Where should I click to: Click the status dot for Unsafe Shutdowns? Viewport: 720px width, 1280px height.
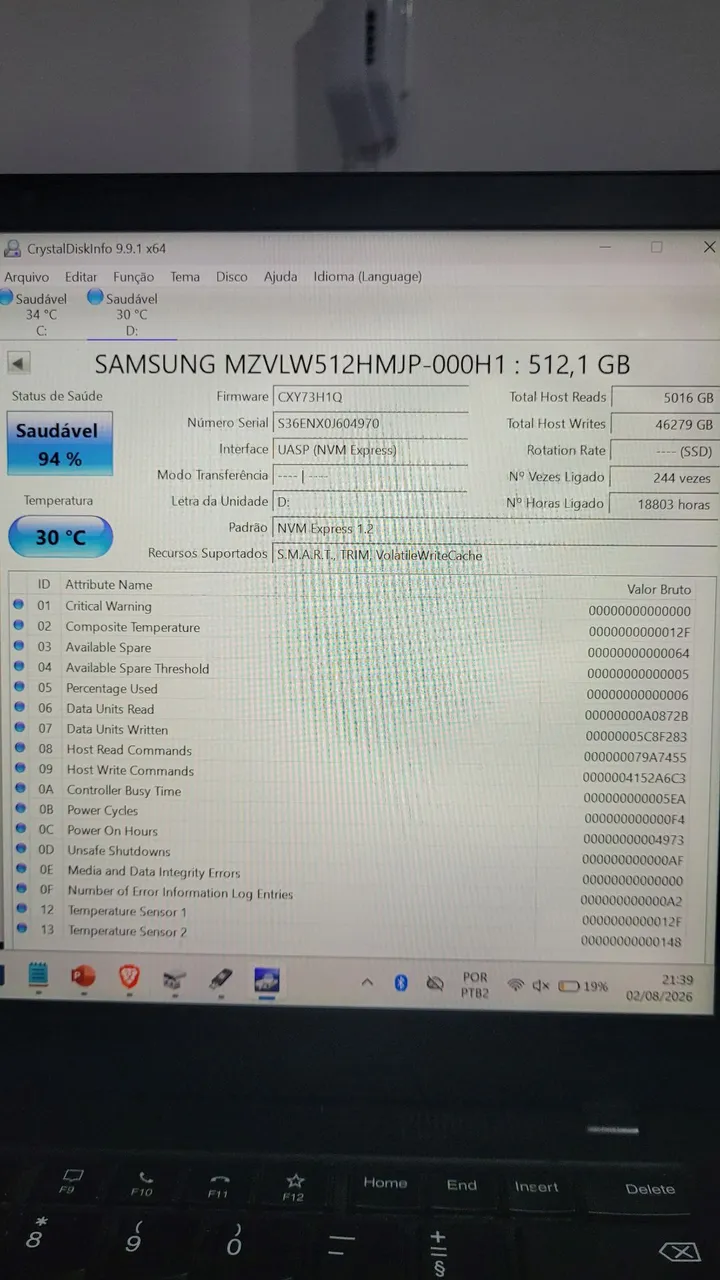pyautogui.click(x=19, y=850)
